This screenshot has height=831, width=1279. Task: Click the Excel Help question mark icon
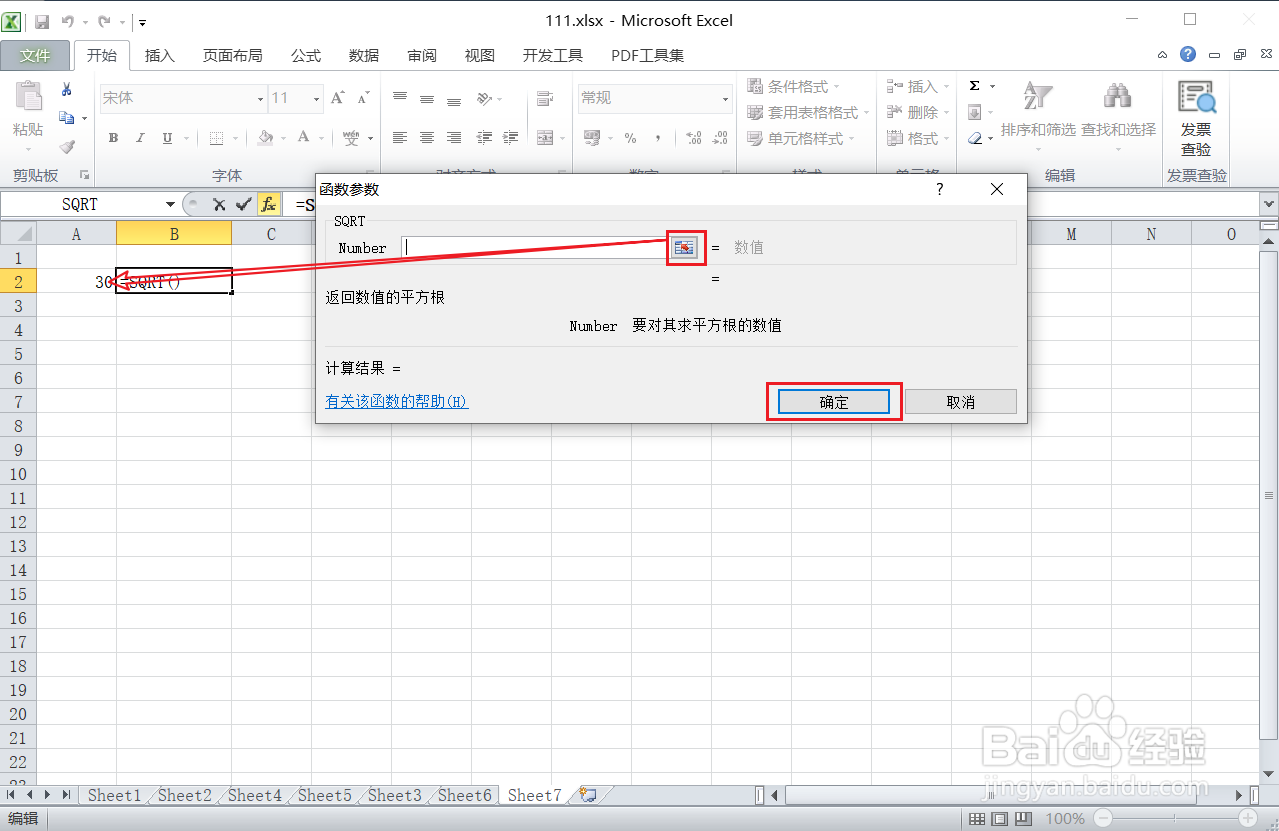1188,55
